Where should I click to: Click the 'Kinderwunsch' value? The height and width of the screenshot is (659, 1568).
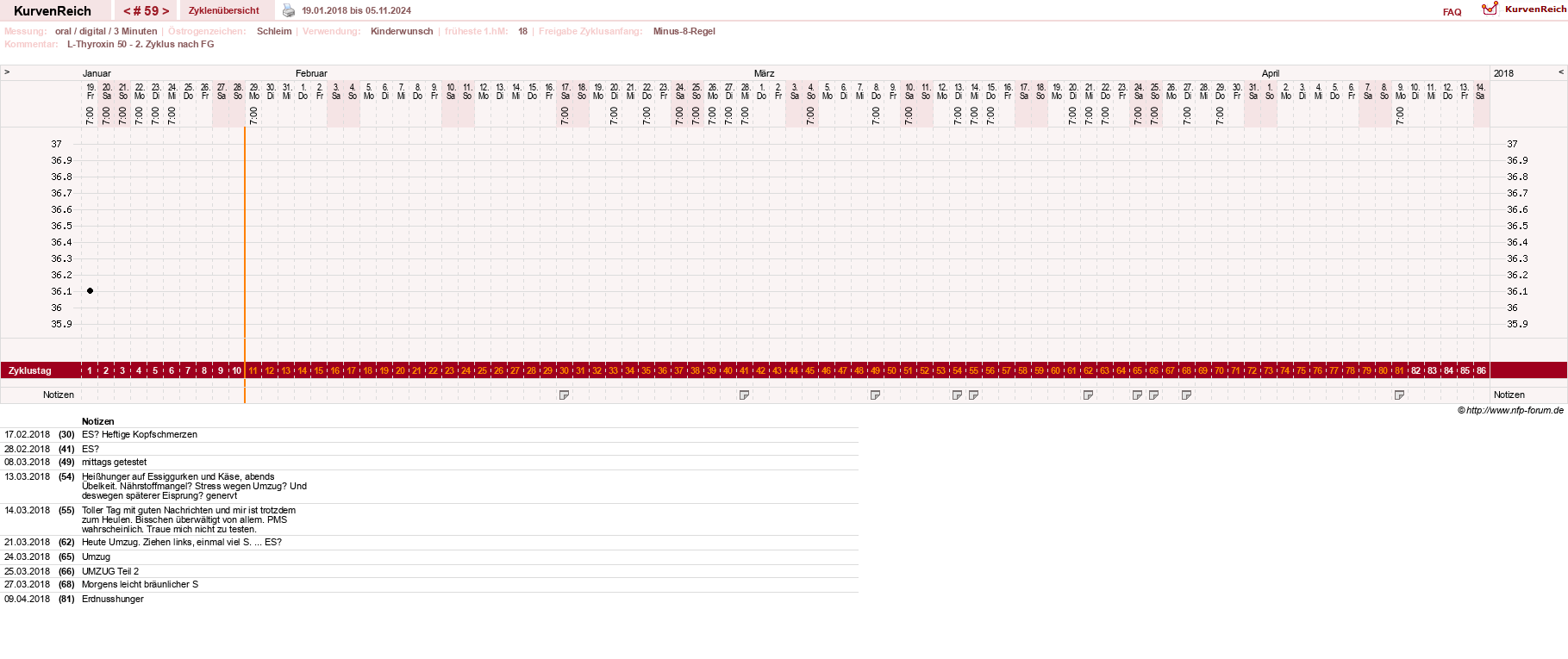402,31
